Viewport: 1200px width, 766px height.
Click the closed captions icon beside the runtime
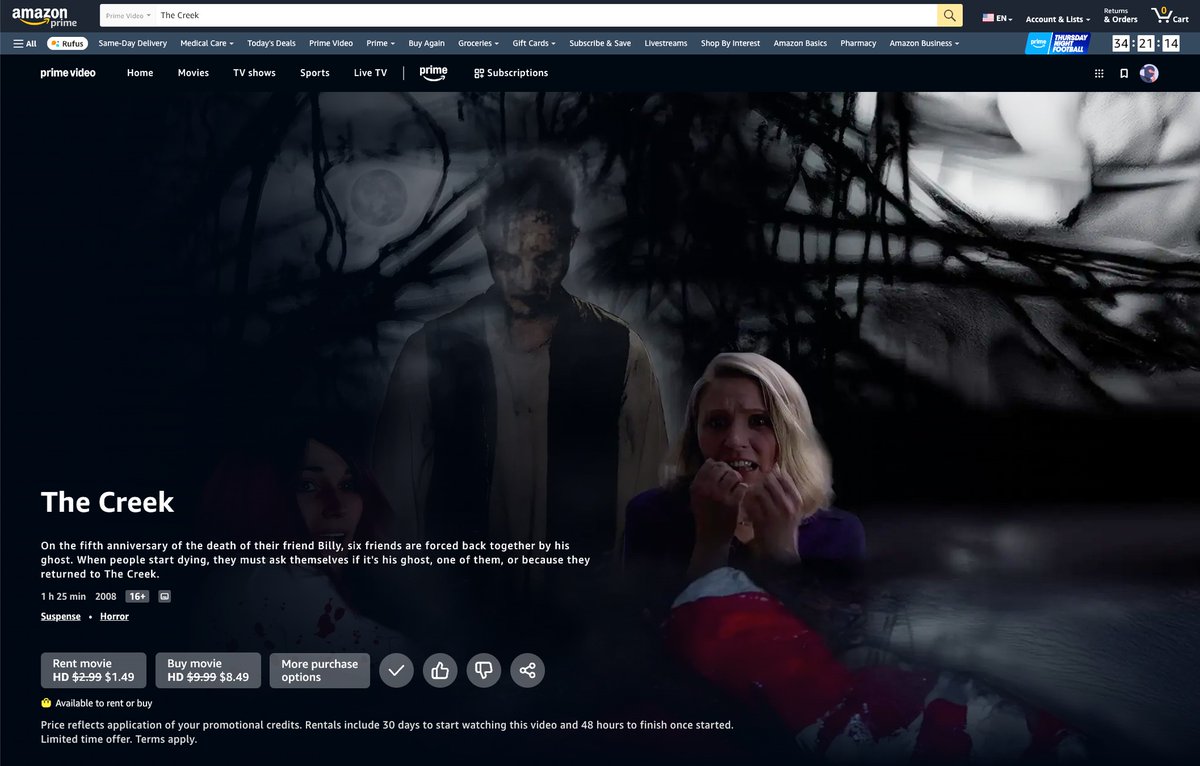coord(163,596)
